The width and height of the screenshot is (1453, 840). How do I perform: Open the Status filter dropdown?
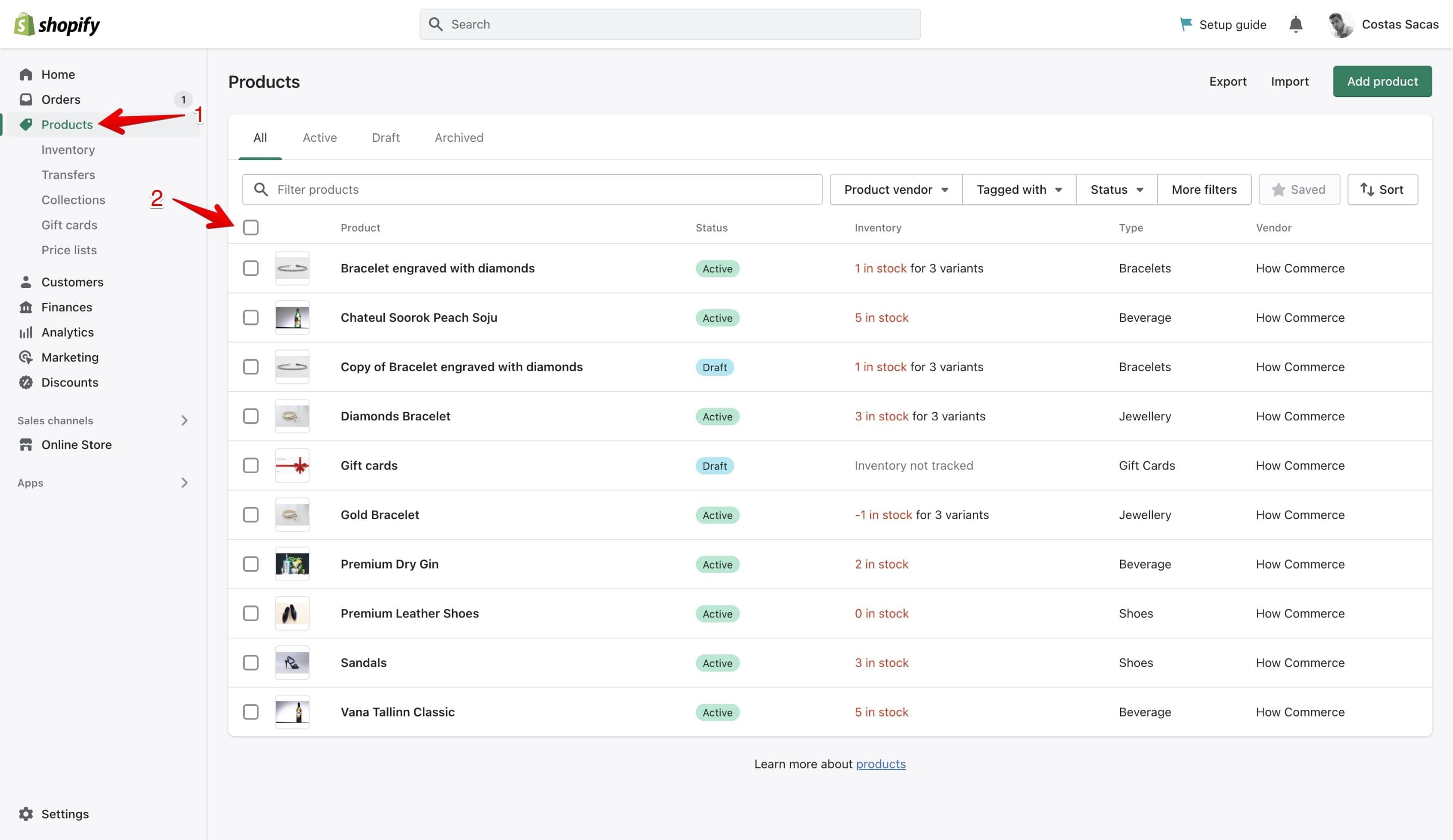(x=1116, y=189)
